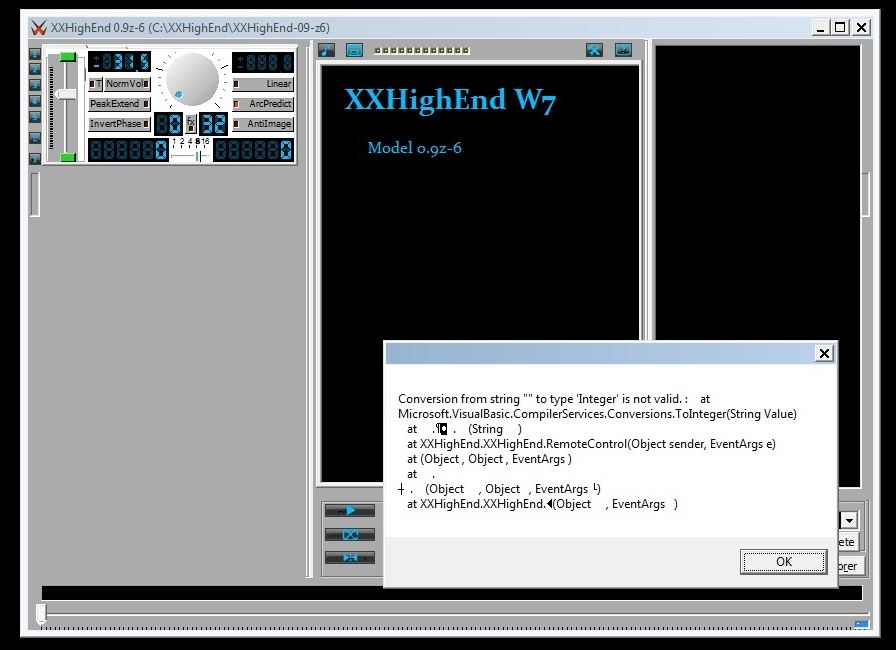Click the 1-2-4-8-16 upsampling slider
The width and height of the screenshot is (896, 650).
[191, 156]
